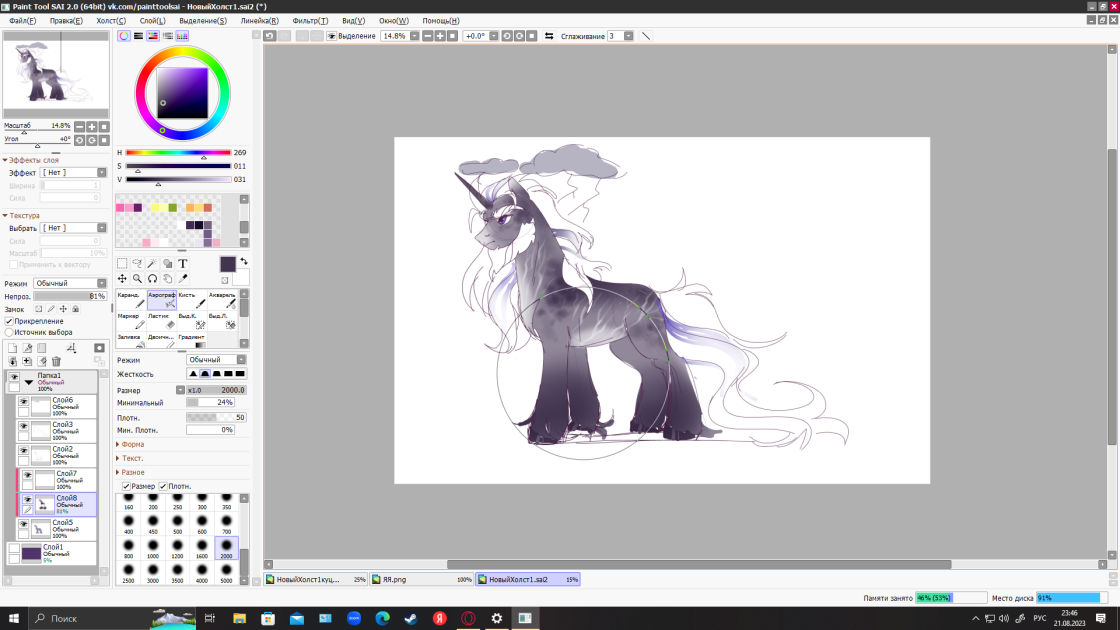Switch to НовыйХолст1куц document tab

(x=316, y=579)
